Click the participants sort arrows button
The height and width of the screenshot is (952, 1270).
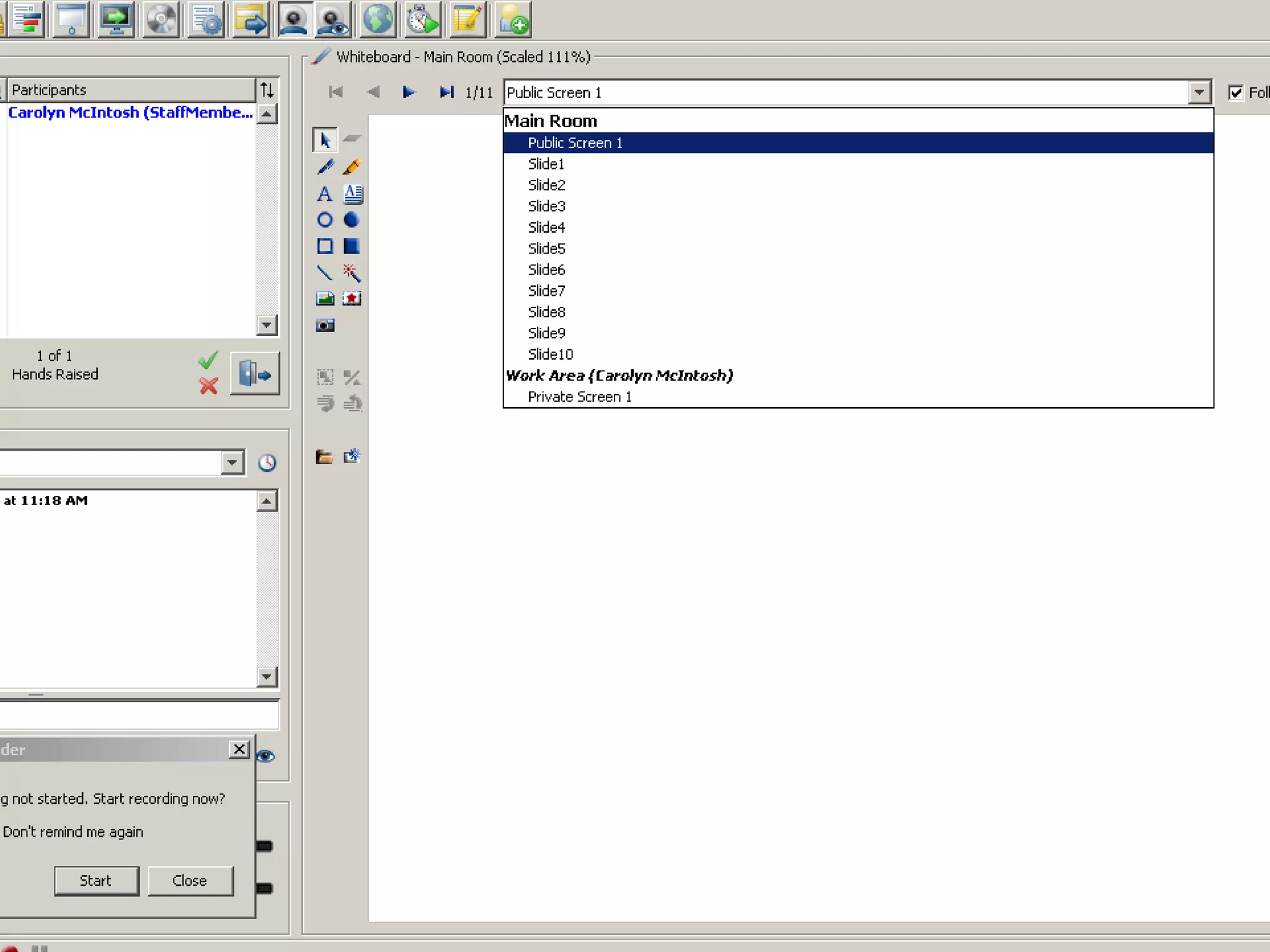pyautogui.click(x=267, y=90)
